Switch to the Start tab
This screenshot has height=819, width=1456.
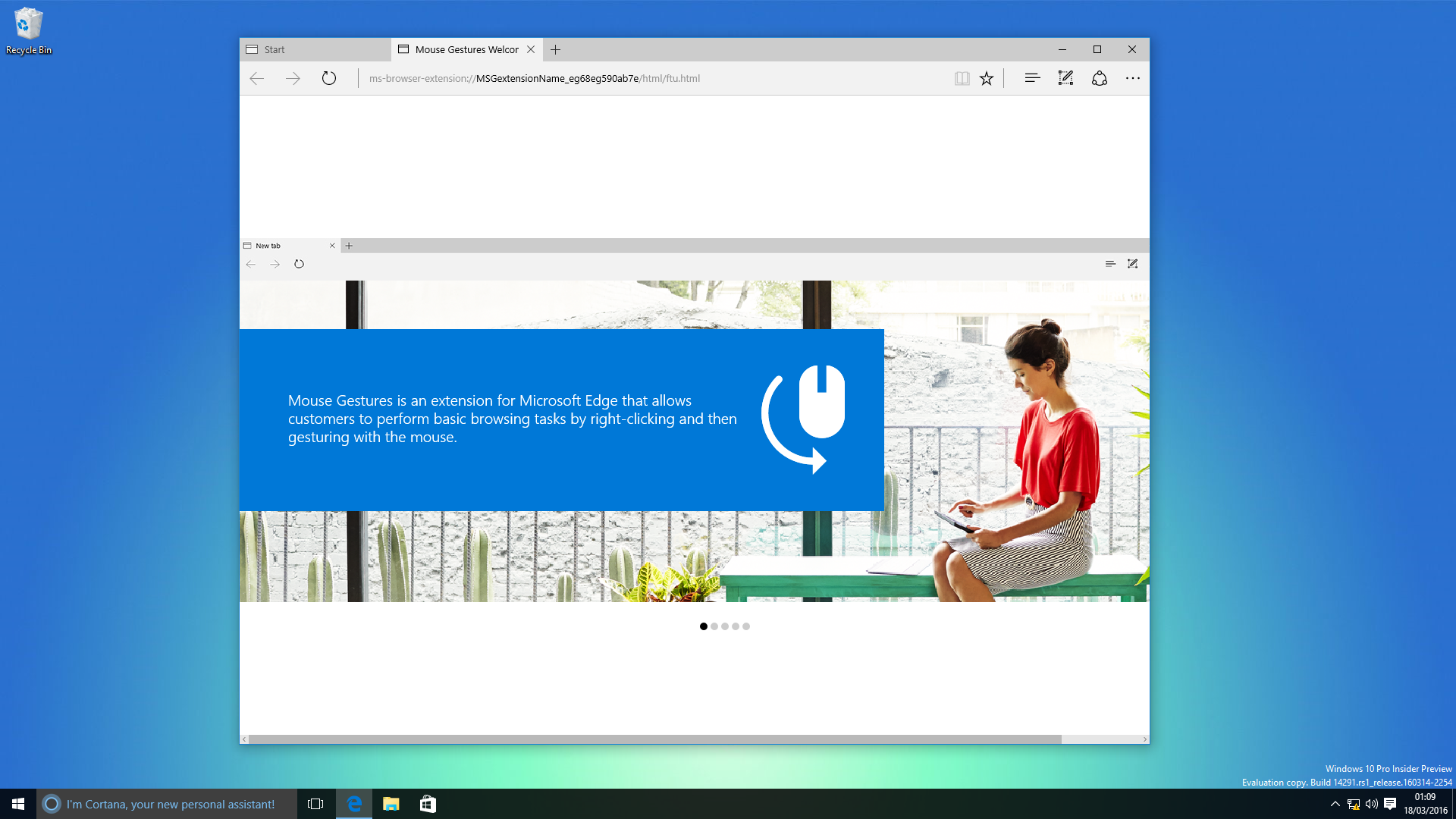click(x=315, y=49)
